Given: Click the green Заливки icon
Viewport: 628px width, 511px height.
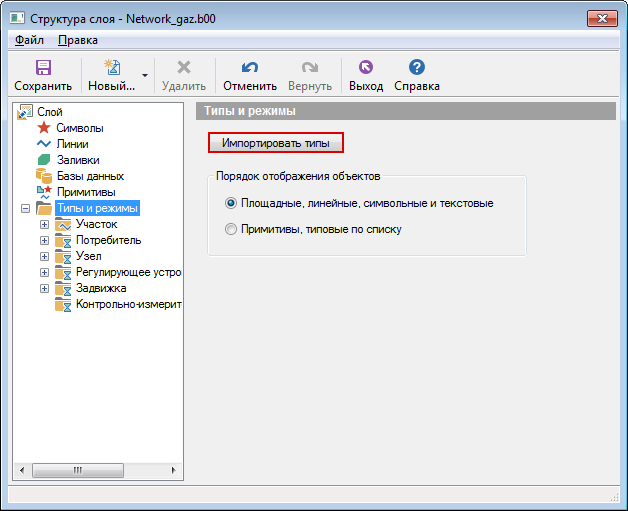Looking at the screenshot, I should [x=44, y=160].
